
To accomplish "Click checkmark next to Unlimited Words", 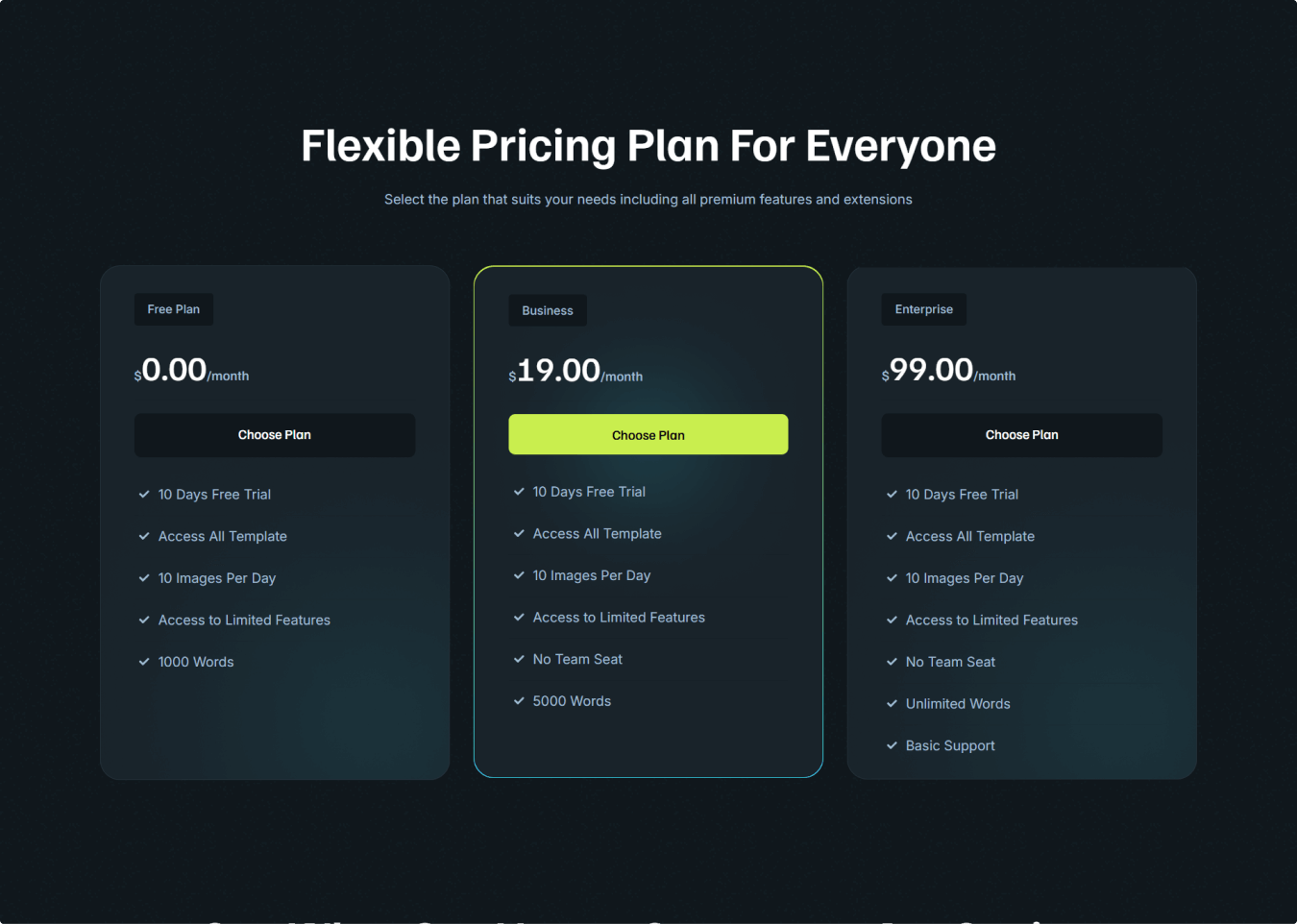I will tap(892, 704).
